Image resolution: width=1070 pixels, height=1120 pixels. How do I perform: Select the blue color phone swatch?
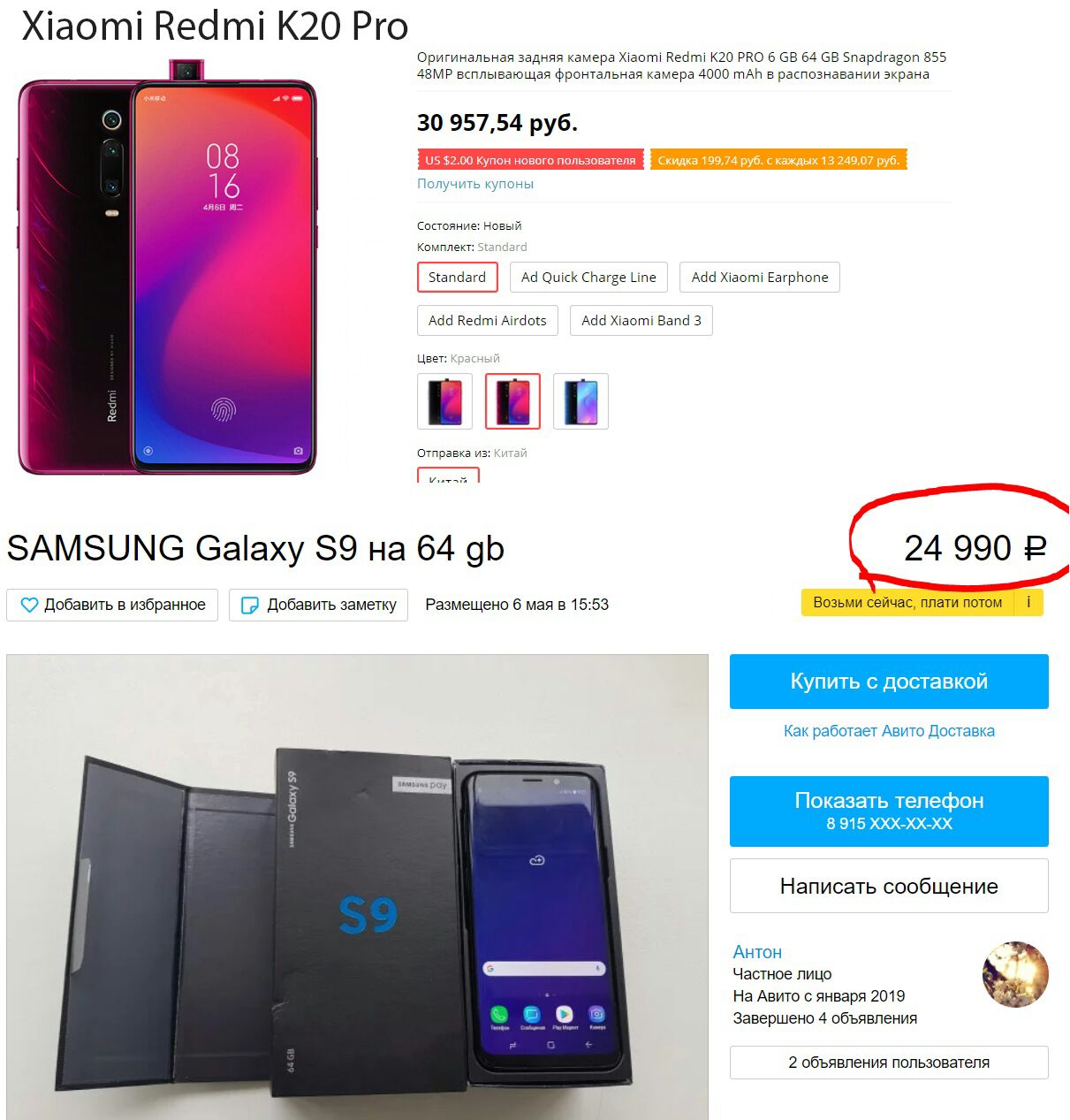pyautogui.click(x=581, y=401)
